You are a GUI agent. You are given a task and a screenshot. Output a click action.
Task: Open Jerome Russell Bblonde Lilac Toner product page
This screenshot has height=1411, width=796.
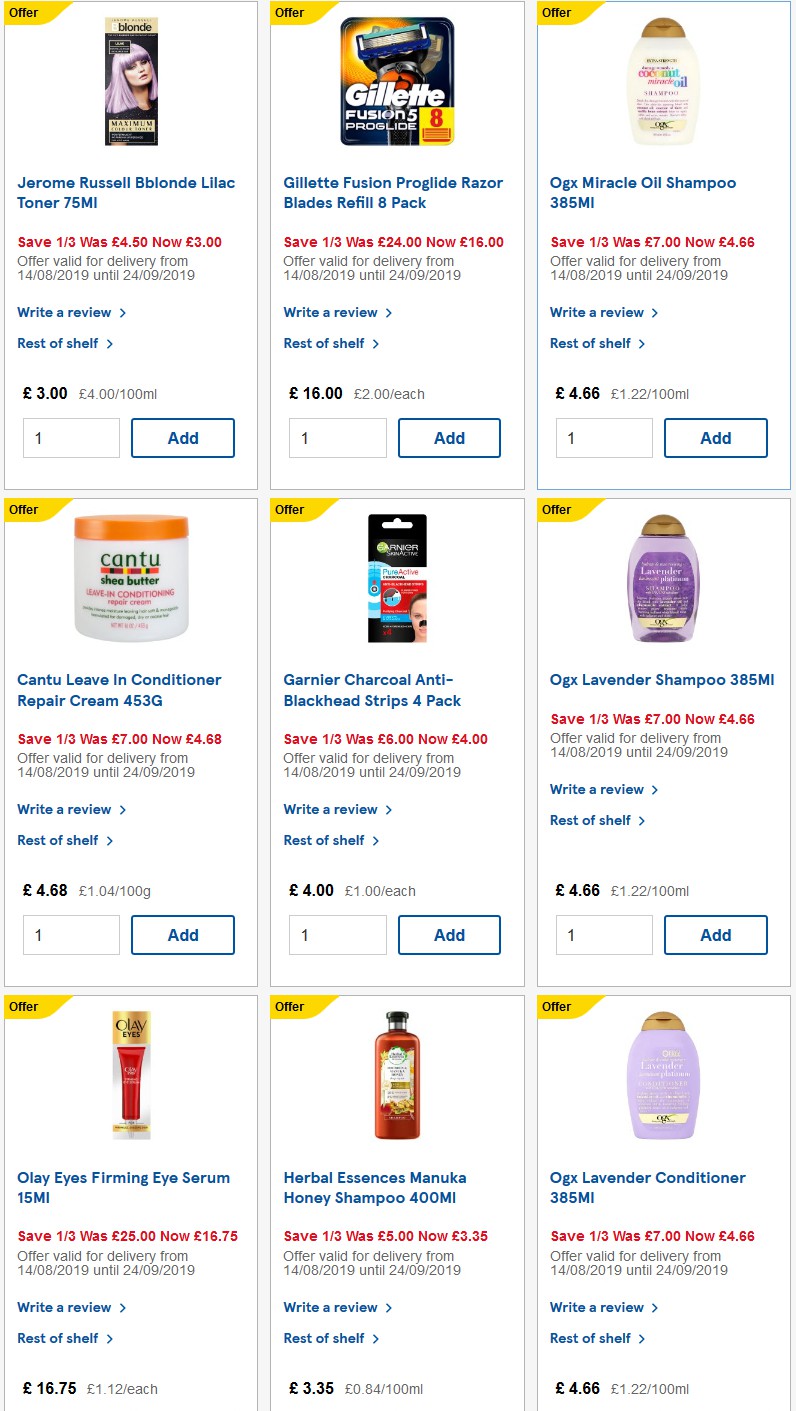[x=126, y=192]
